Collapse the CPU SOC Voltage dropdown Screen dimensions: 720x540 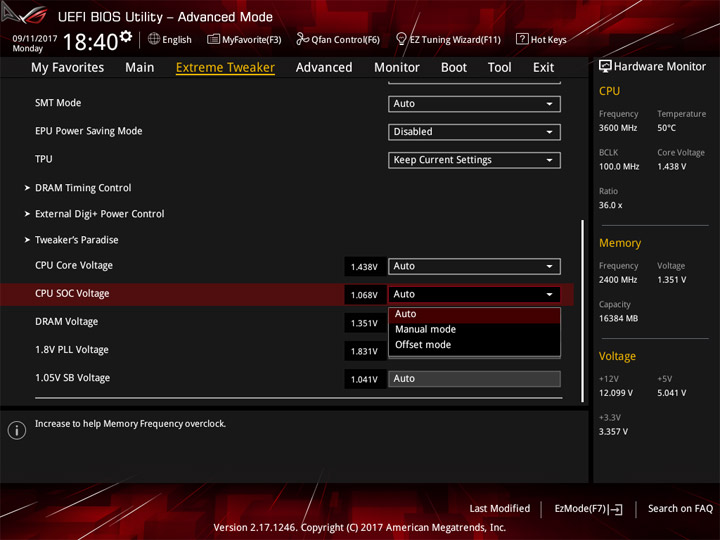click(x=474, y=294)
